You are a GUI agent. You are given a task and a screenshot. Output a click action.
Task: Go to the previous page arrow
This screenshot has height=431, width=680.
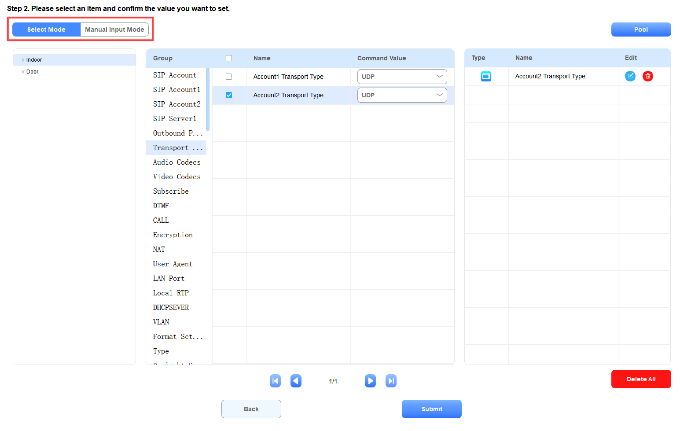[x=296, y=381]
